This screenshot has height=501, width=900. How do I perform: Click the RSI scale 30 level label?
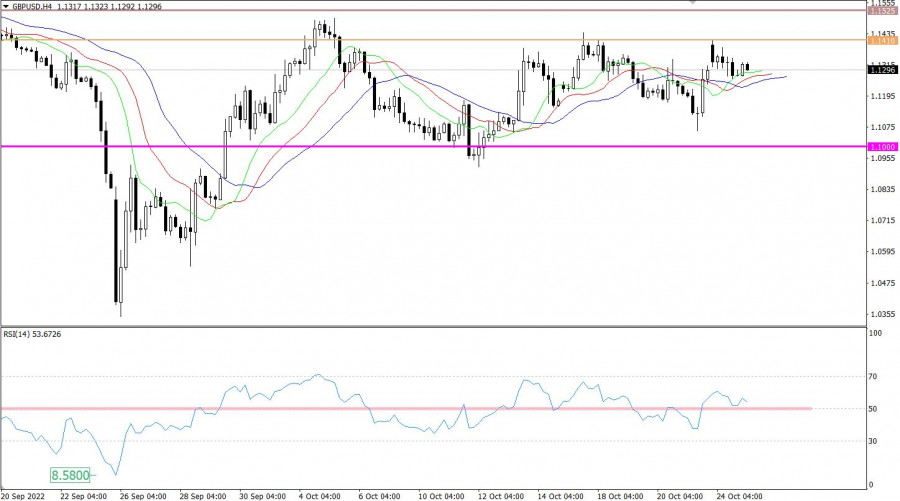click(x=874, y=441)
